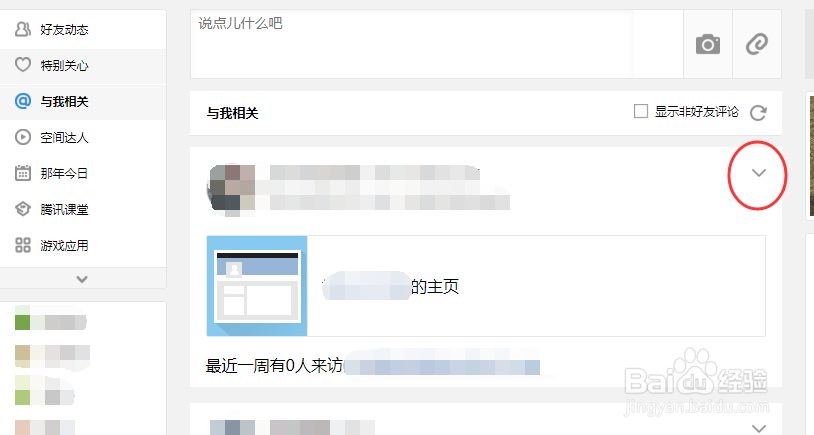Viewport: 814px width, 435px height.
Task: Click the homepage thumbnail image in post
Action: point(257,286)
